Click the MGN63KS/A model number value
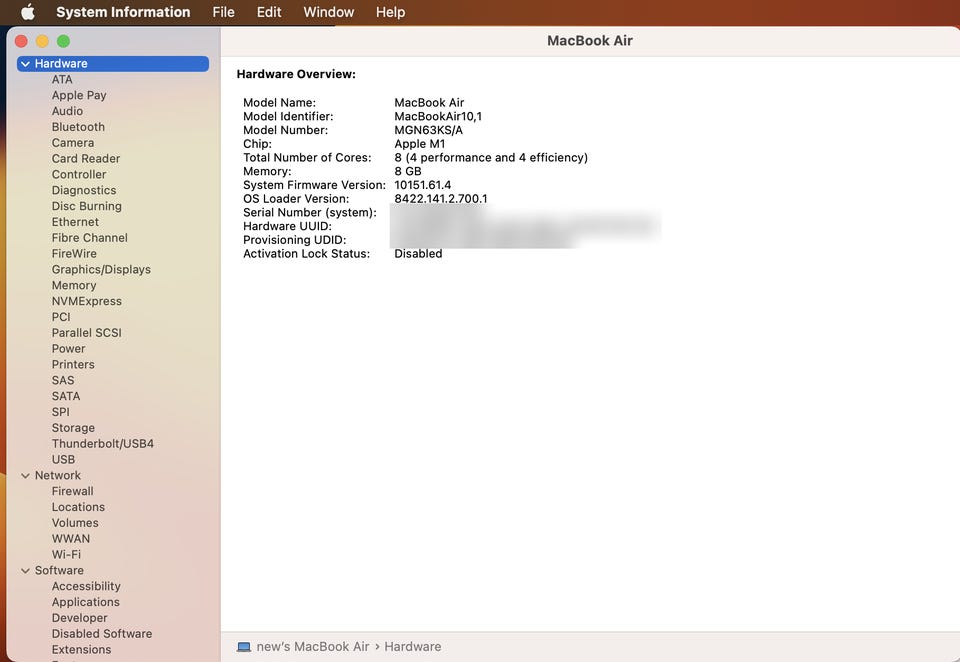The width and height of the screenshot is (960, 662). tap(429, 130)
